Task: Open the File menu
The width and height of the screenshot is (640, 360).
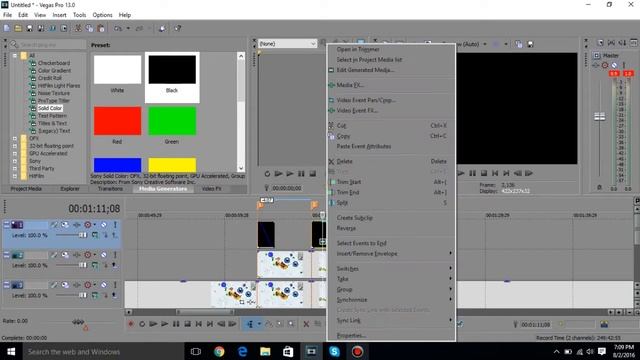Action: pos(7,15)
